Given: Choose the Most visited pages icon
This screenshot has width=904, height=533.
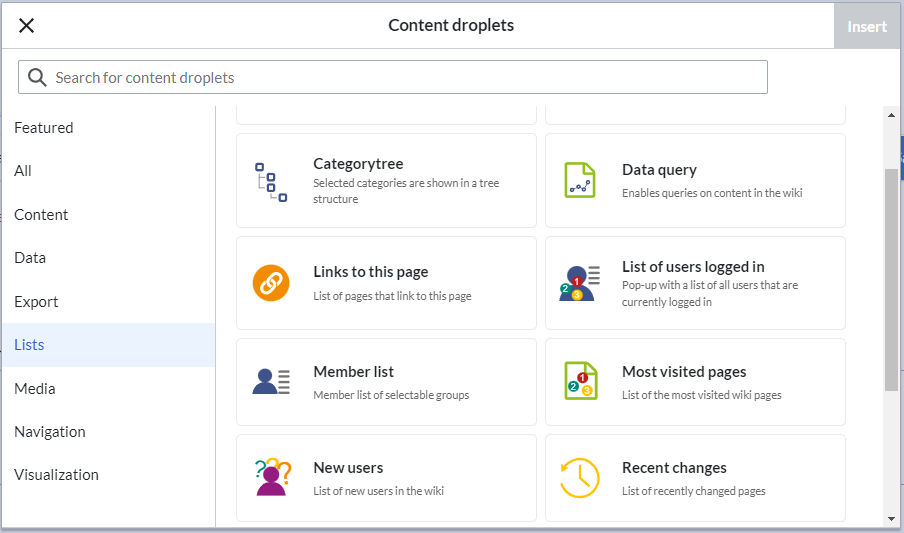Looking at the screenshot, I should point(581,381).
